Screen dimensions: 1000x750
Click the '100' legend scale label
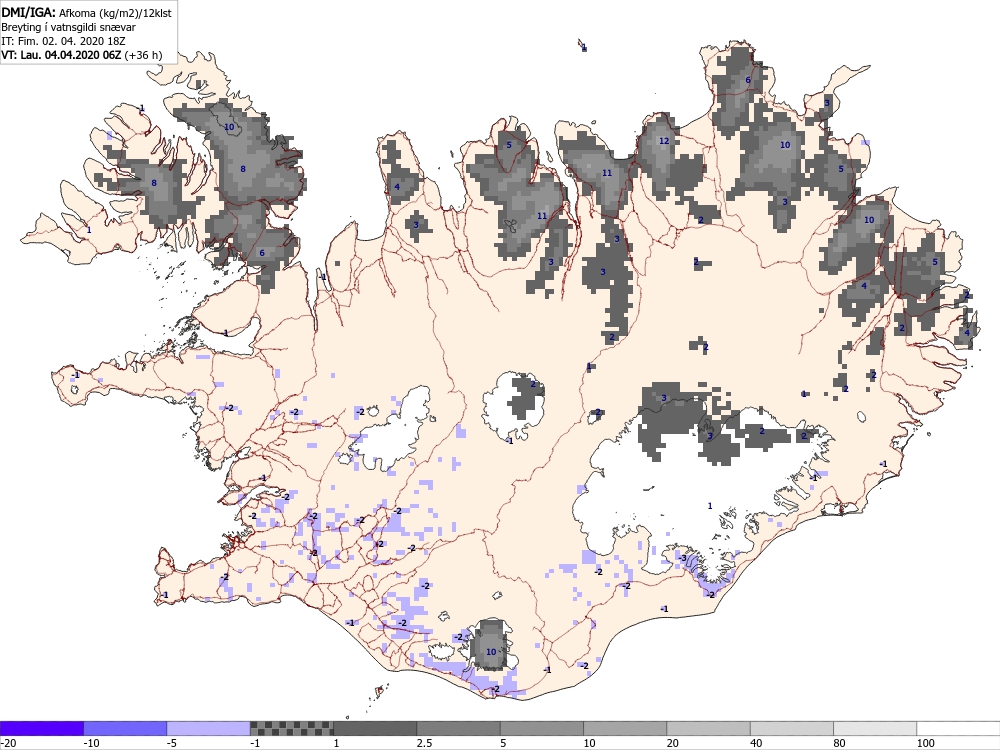click(925, 744)
